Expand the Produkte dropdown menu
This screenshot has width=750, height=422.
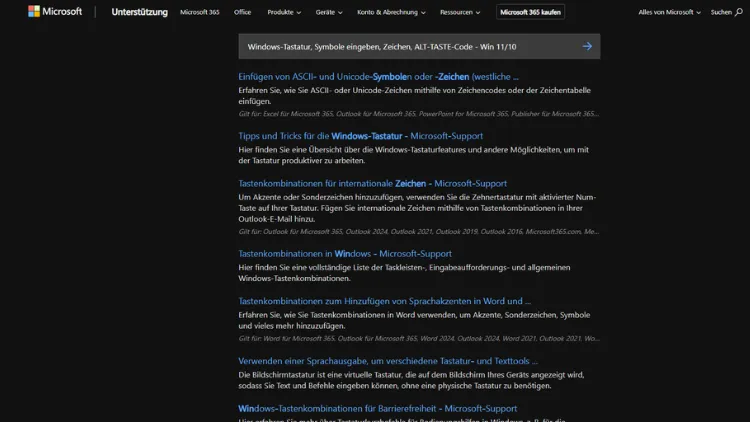pos(283,12)
